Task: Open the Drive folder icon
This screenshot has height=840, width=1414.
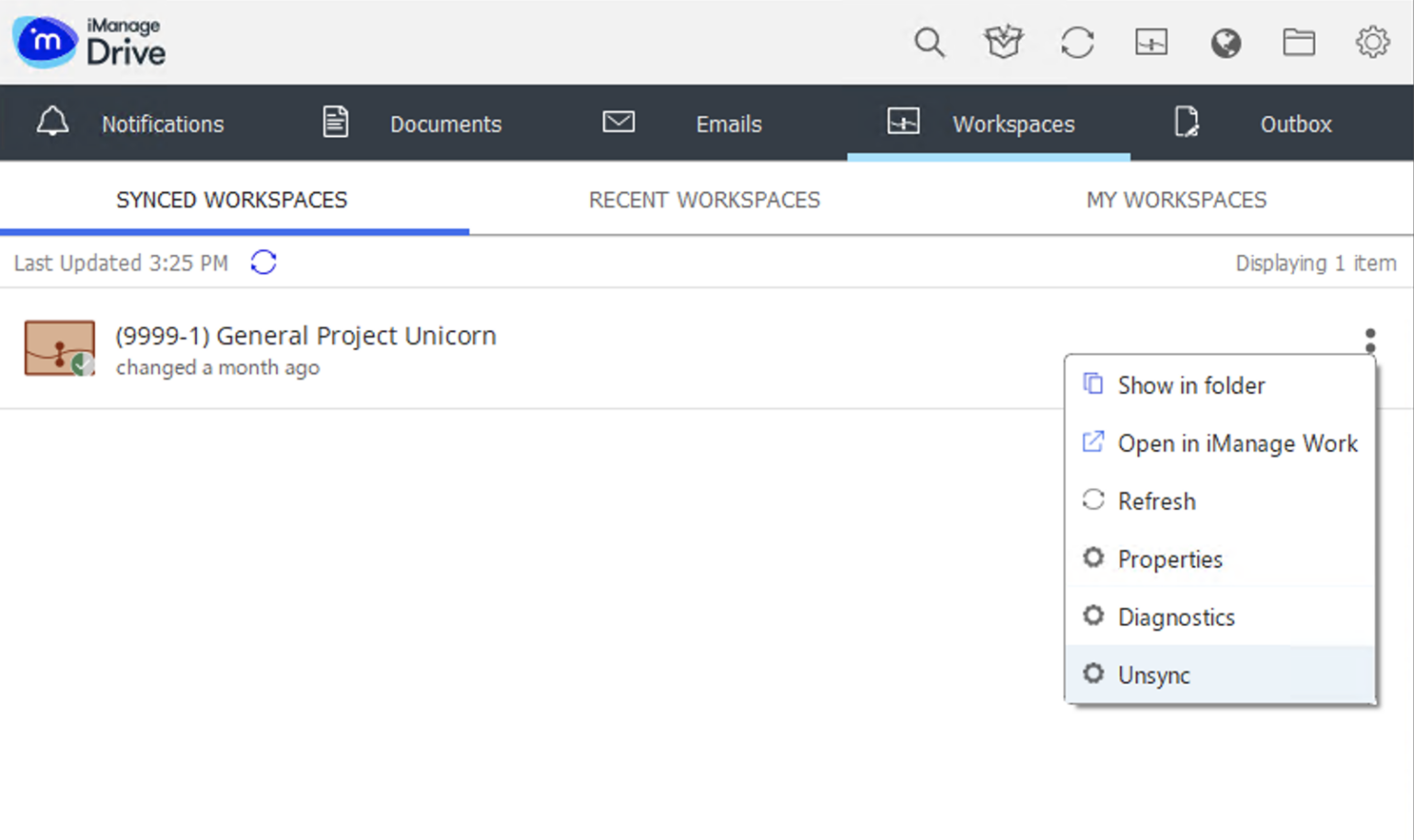Action: (1299, 42)
